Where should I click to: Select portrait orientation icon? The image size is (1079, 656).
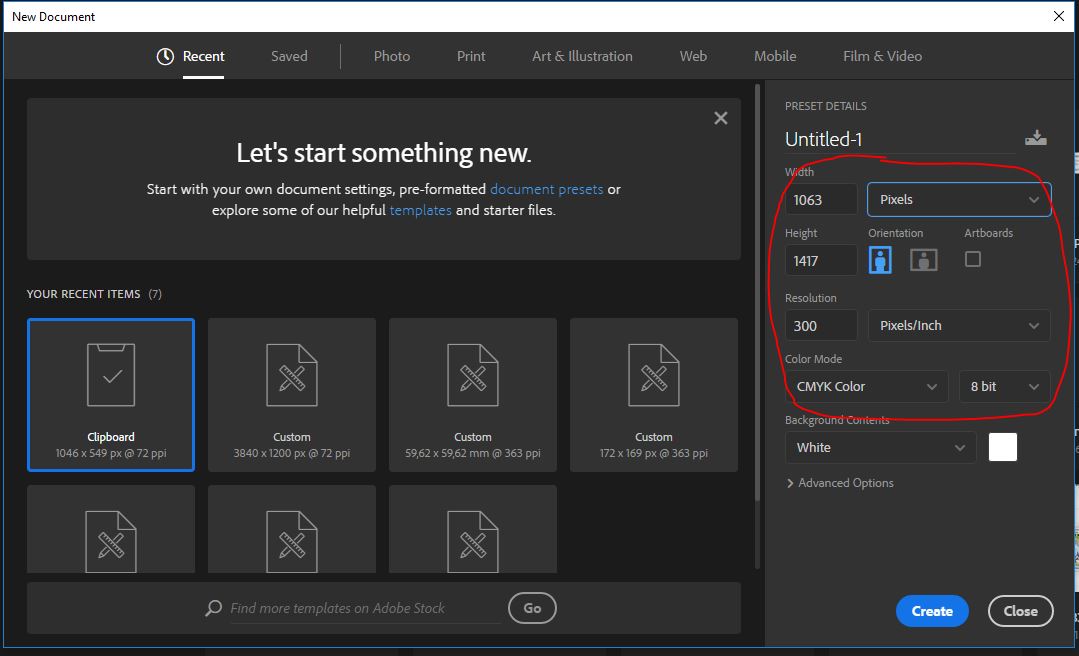[880, 260]
